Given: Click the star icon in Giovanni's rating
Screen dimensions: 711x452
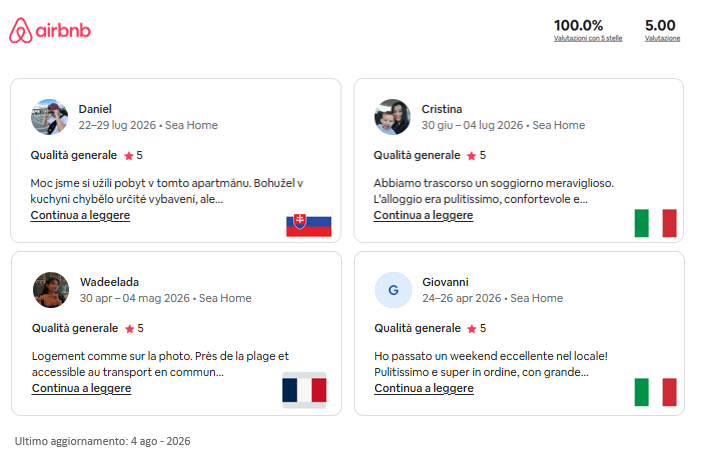Looking at the screenshot, I should click(472, 329).
